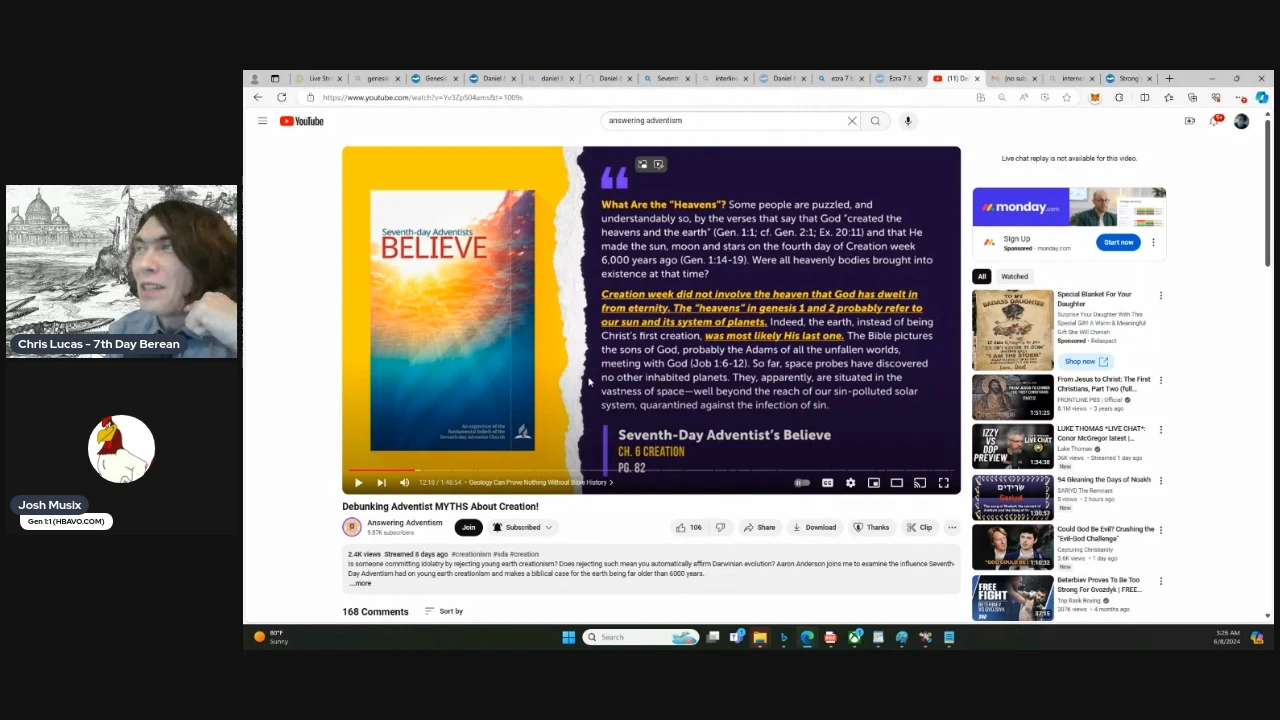
Task: Open Answering Adventism channel avatar
Action: (x=352, y=527)
